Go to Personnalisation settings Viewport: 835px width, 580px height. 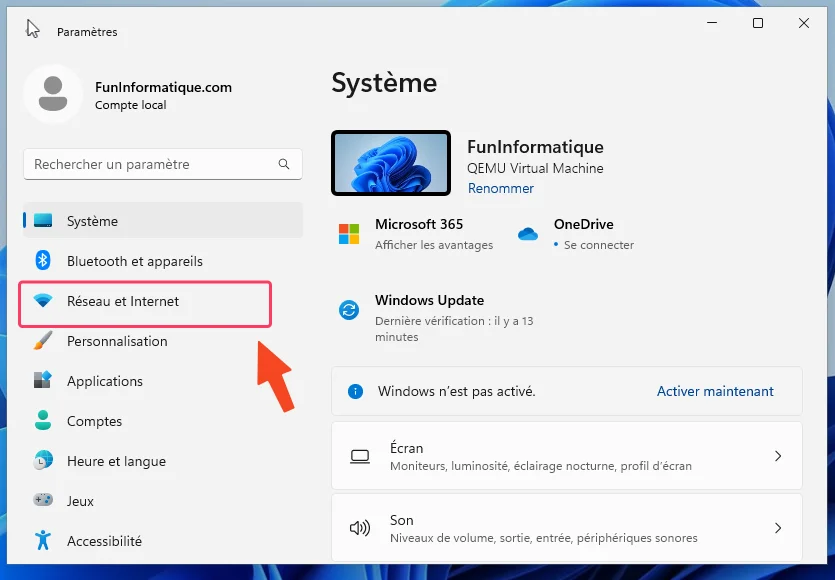[x=163, y=341]
